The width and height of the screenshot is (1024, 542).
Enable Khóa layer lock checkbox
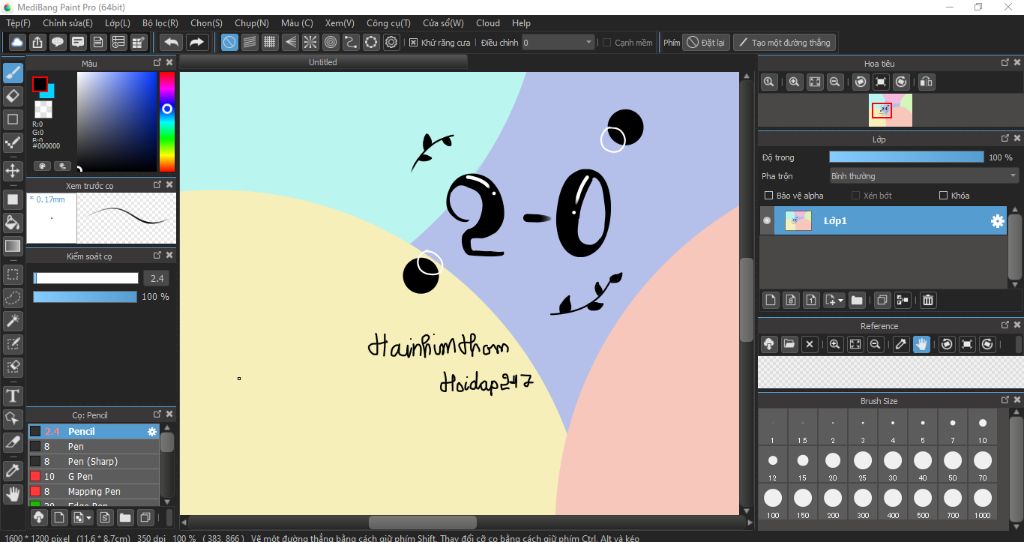pos(943,195)
